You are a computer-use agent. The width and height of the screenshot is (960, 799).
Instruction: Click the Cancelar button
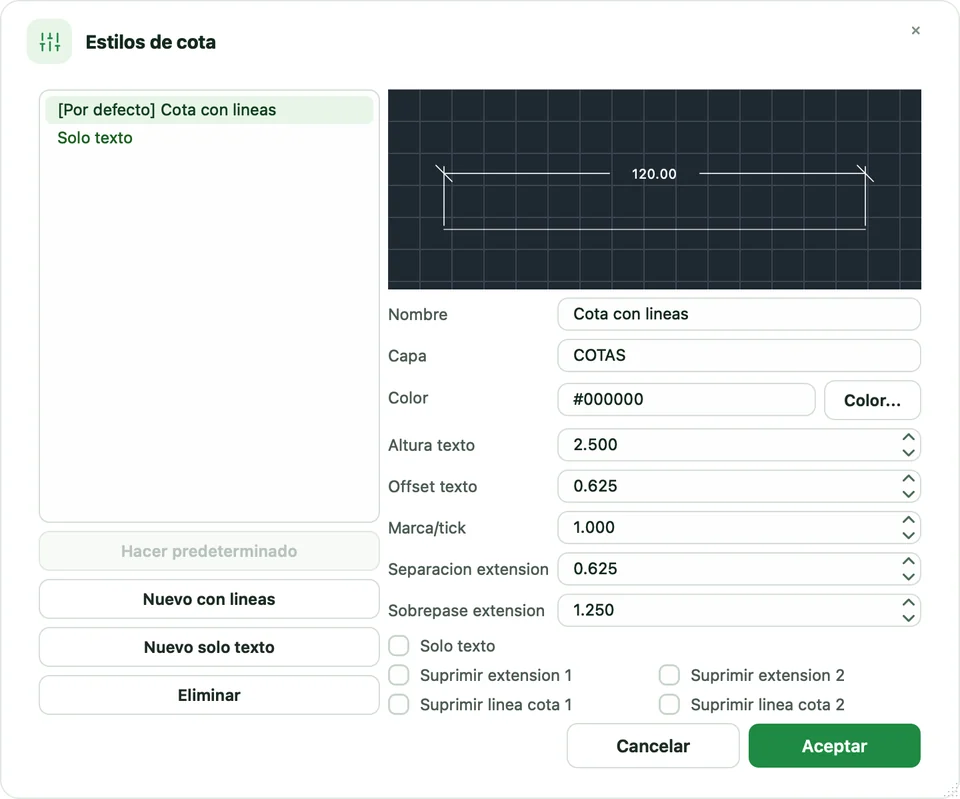653,746
